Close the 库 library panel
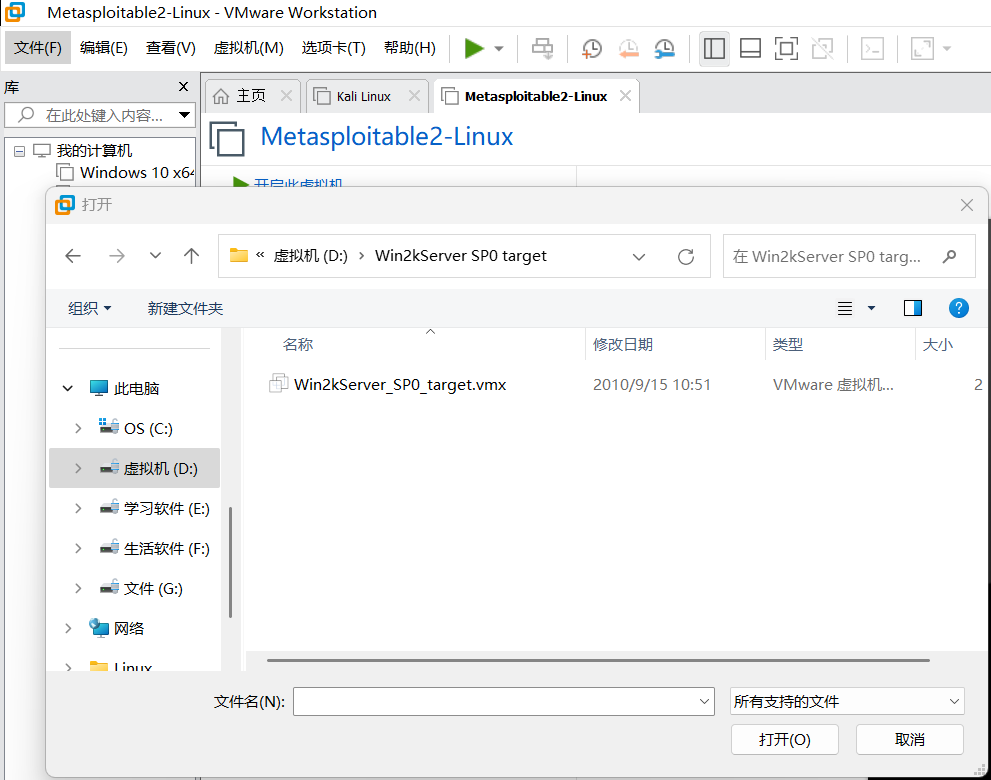Image resolution: width=991 pixels, height=780 pixels. click(x=183, y=87)
